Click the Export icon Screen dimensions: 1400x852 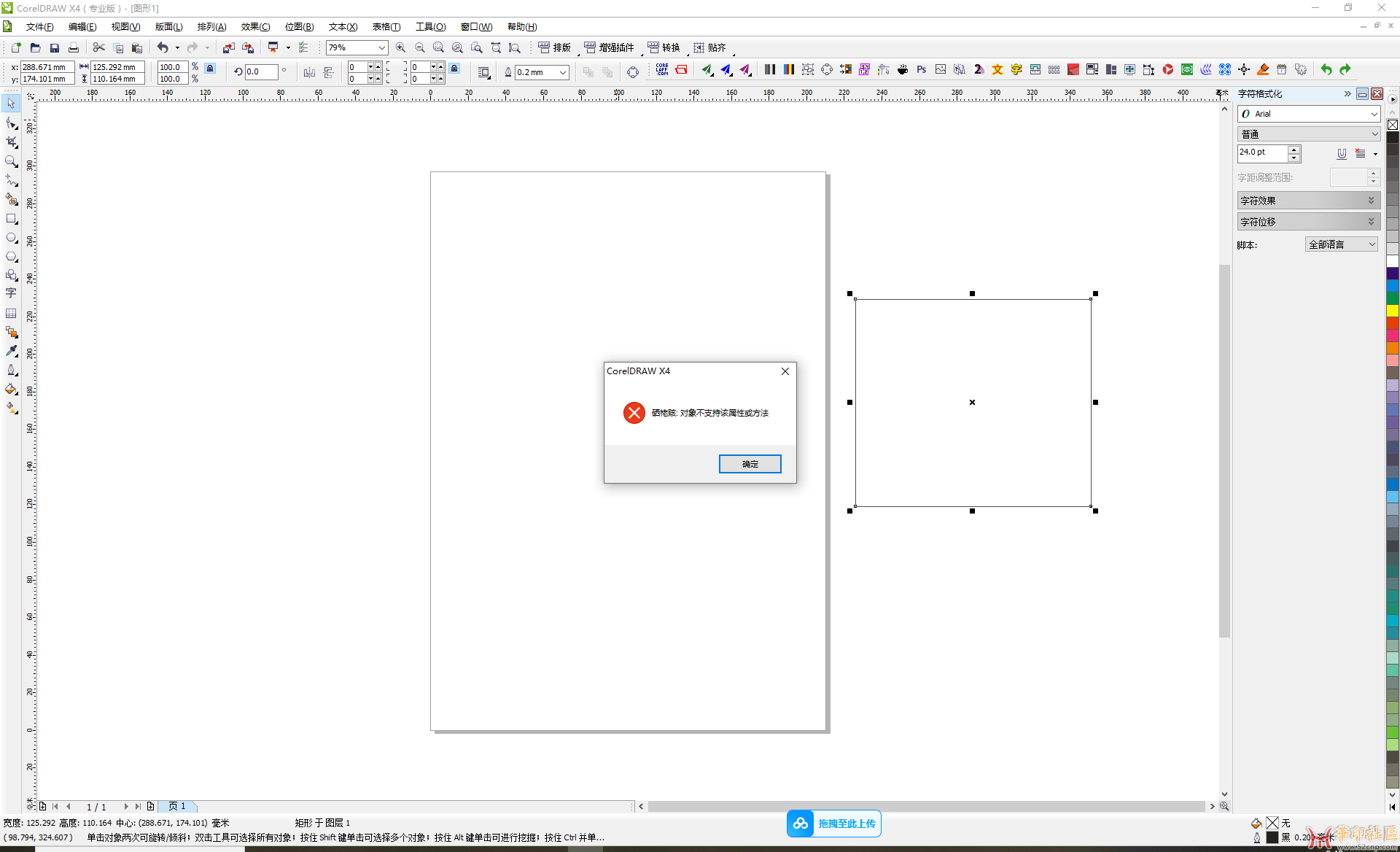[x=248, y=47]
